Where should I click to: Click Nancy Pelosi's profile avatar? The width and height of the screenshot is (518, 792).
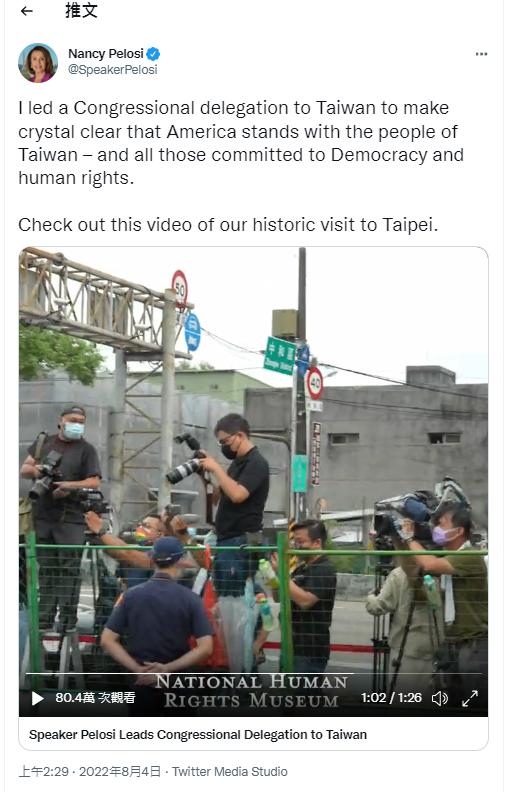pos(38,63)
